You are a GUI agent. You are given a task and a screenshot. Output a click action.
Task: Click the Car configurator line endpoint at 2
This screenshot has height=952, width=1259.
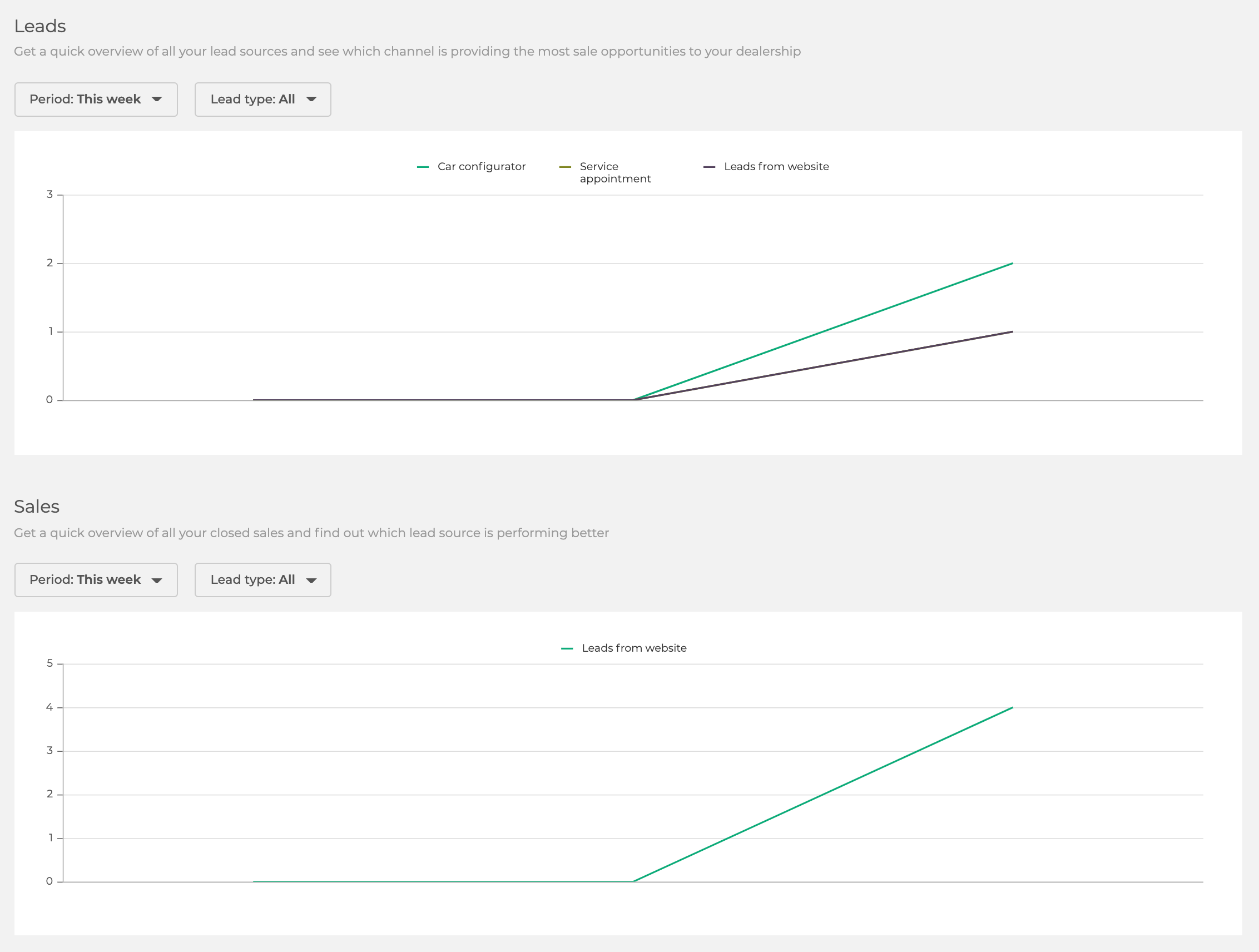[1013, 264]
